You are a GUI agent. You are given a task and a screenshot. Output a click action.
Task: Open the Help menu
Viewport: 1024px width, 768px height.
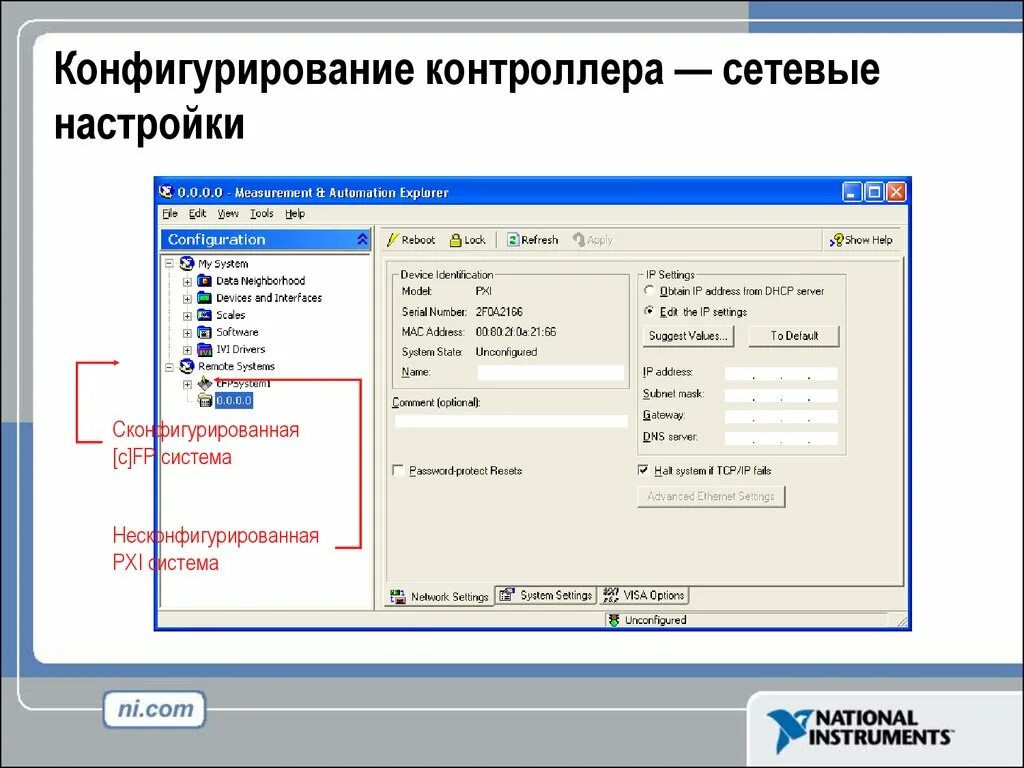tap(295, 214)
